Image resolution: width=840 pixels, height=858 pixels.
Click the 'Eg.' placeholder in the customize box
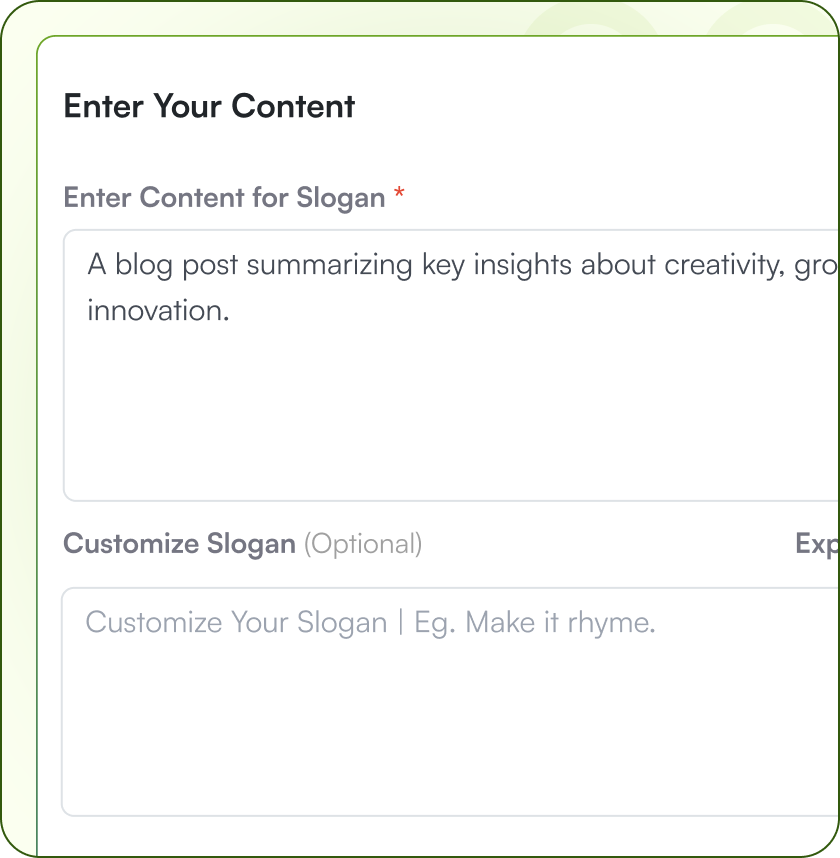point(434,624)
